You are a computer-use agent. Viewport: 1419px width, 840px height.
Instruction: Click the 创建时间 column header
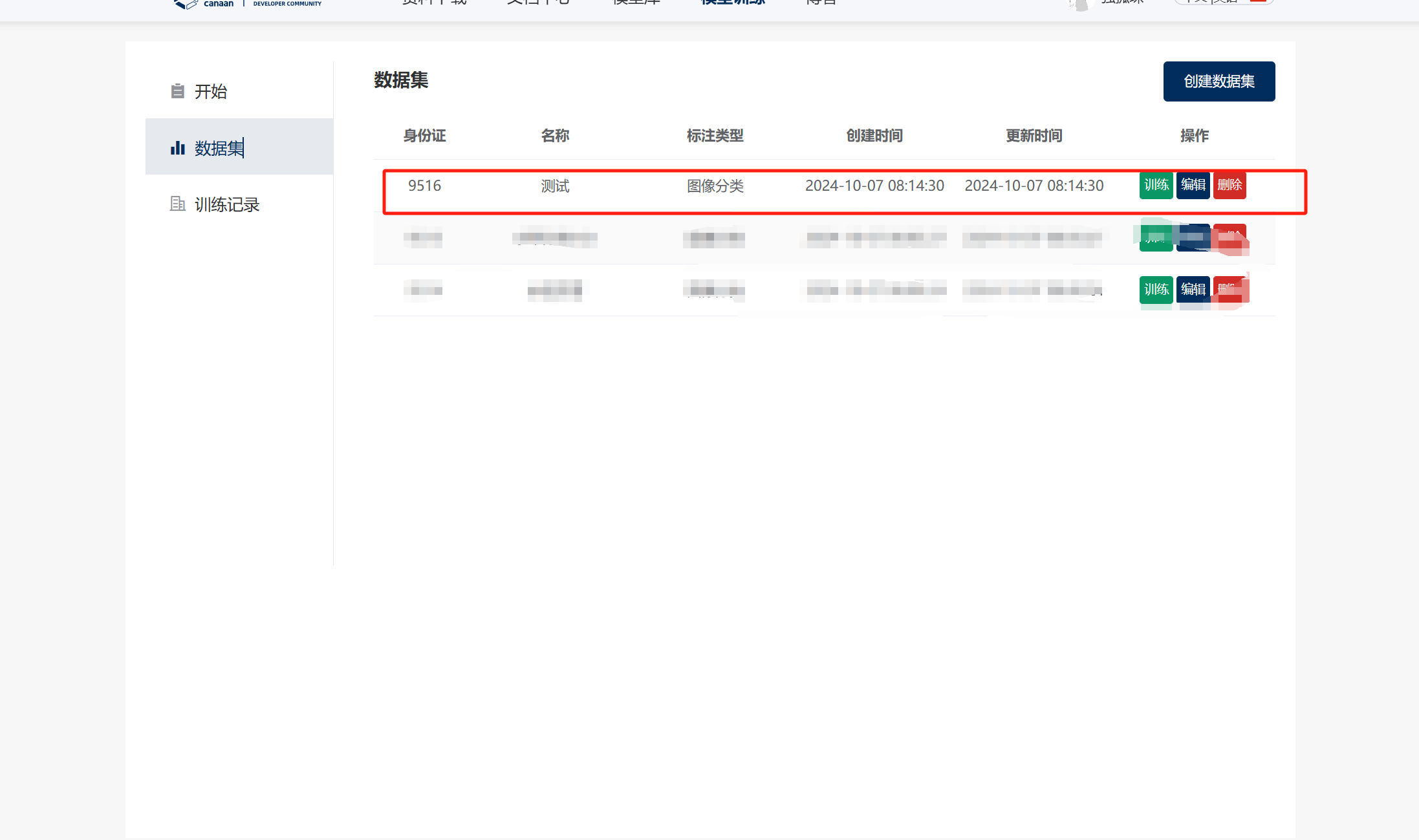point(874,136)
